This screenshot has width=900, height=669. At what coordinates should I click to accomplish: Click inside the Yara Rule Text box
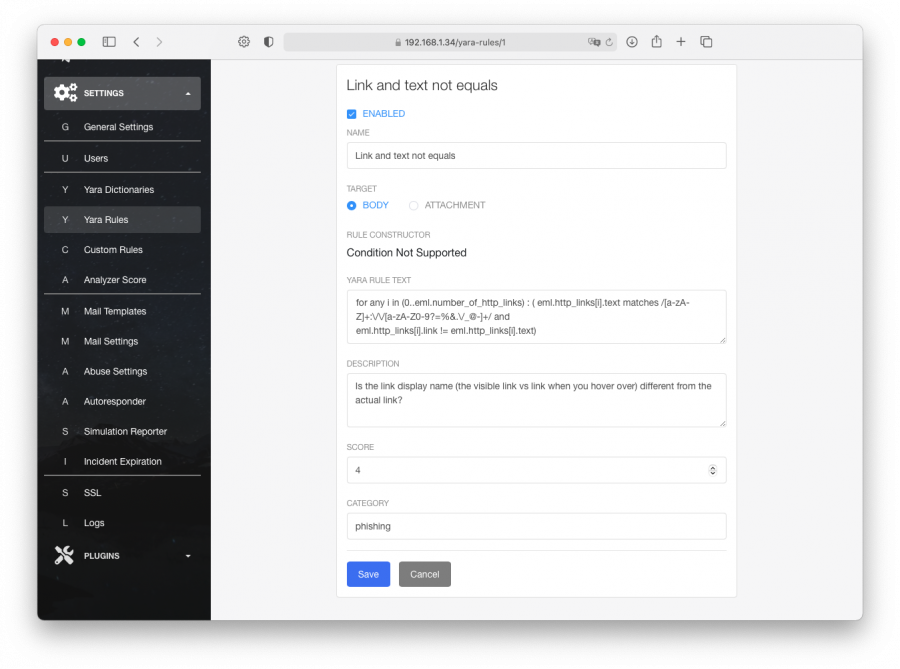tap(536, 316)
